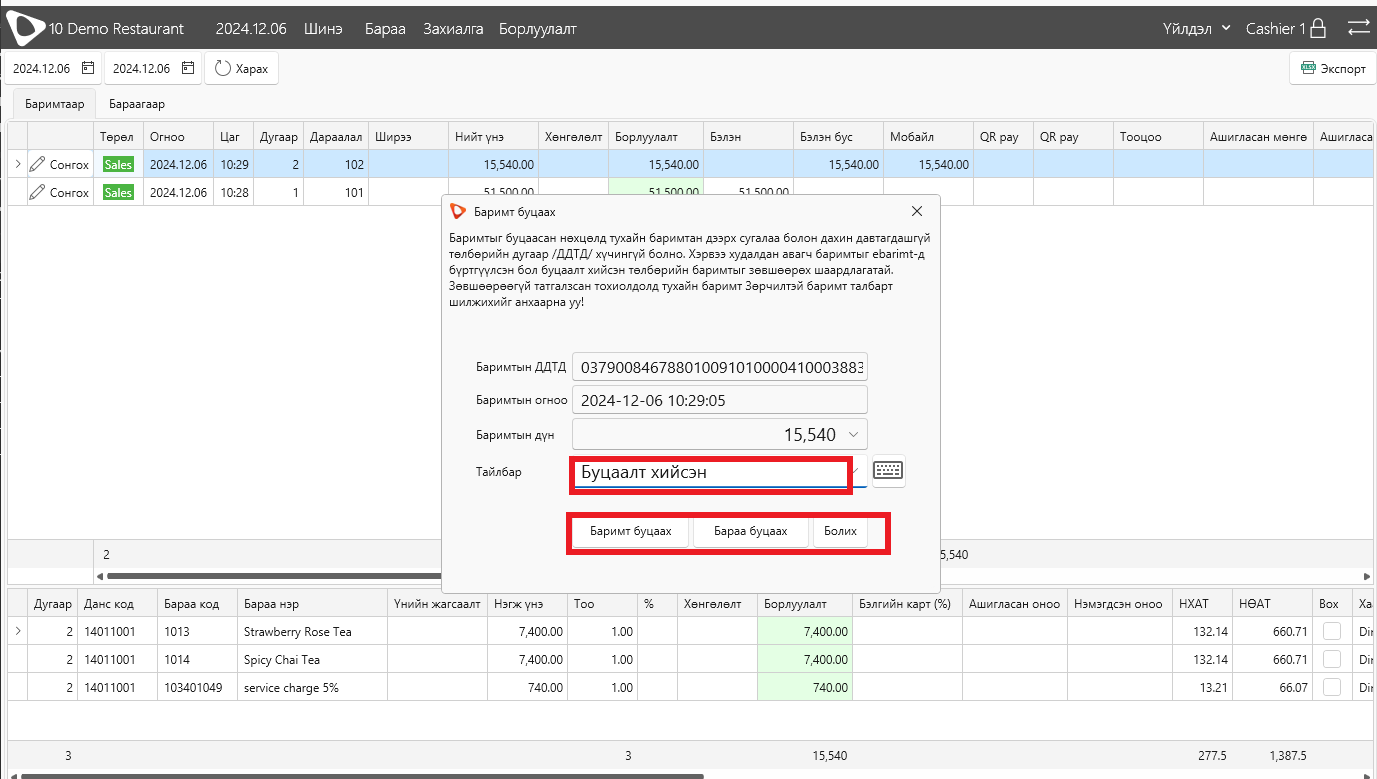
Task: Click the Бараа буцаах button
Action: coord(751,532)
